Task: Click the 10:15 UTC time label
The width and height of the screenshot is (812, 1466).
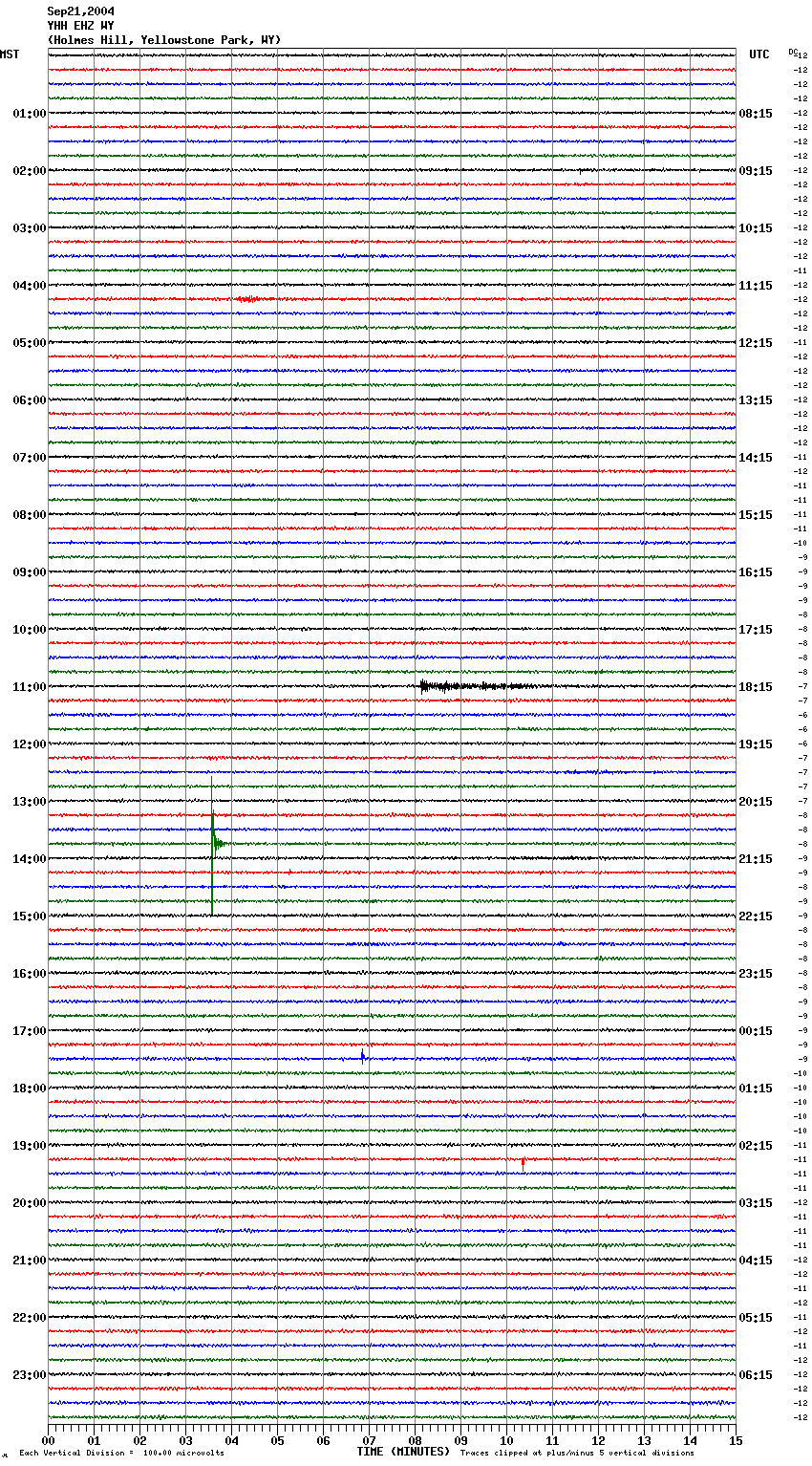Action: [x=756, y=228]
